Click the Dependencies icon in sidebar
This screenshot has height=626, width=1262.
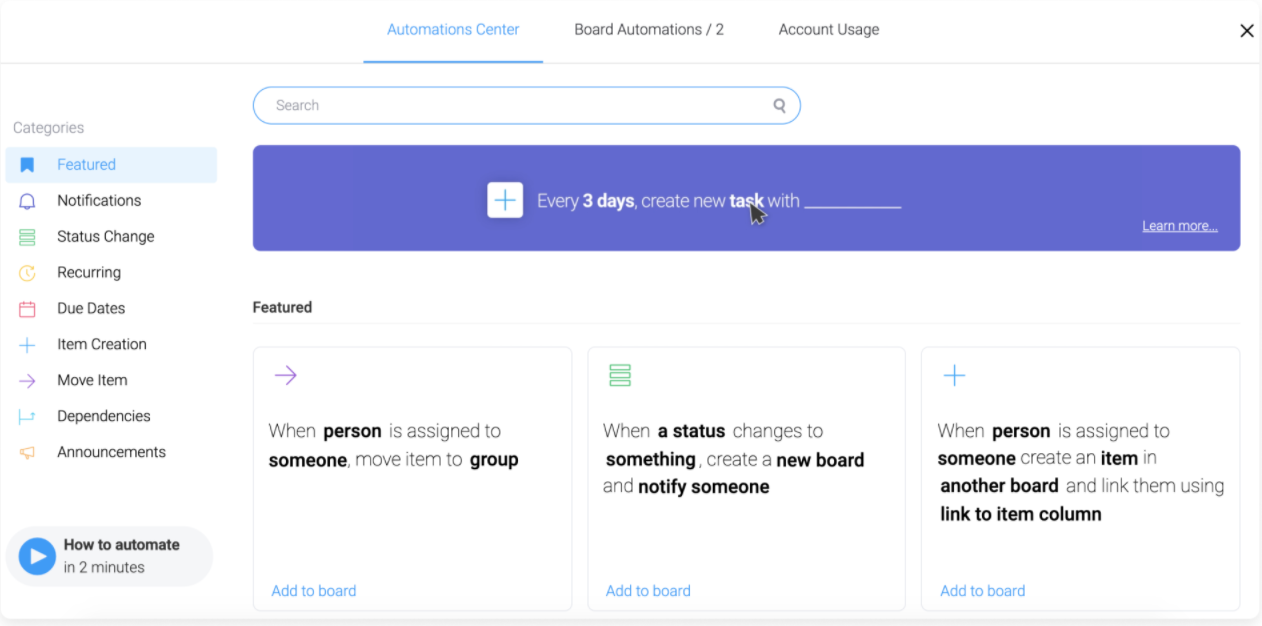27,417
